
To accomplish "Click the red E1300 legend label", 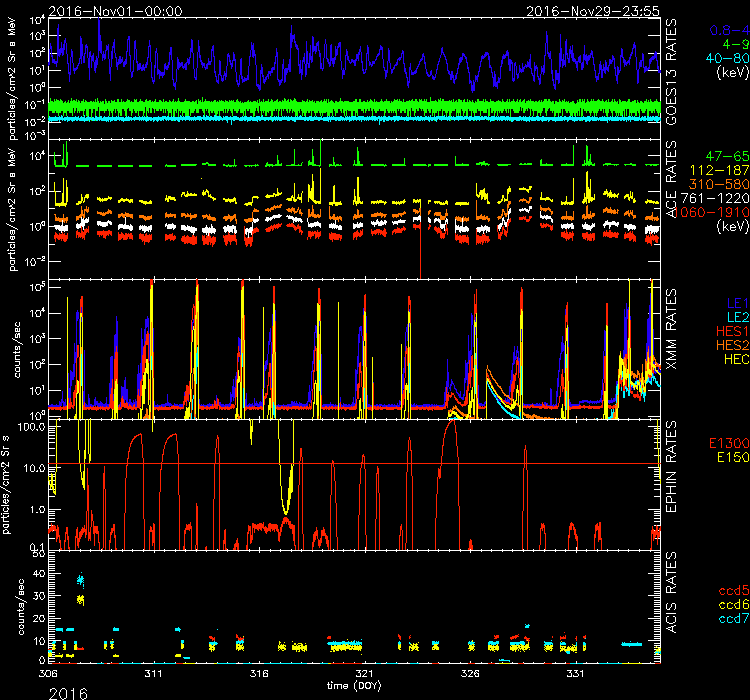I will point(724,442).
